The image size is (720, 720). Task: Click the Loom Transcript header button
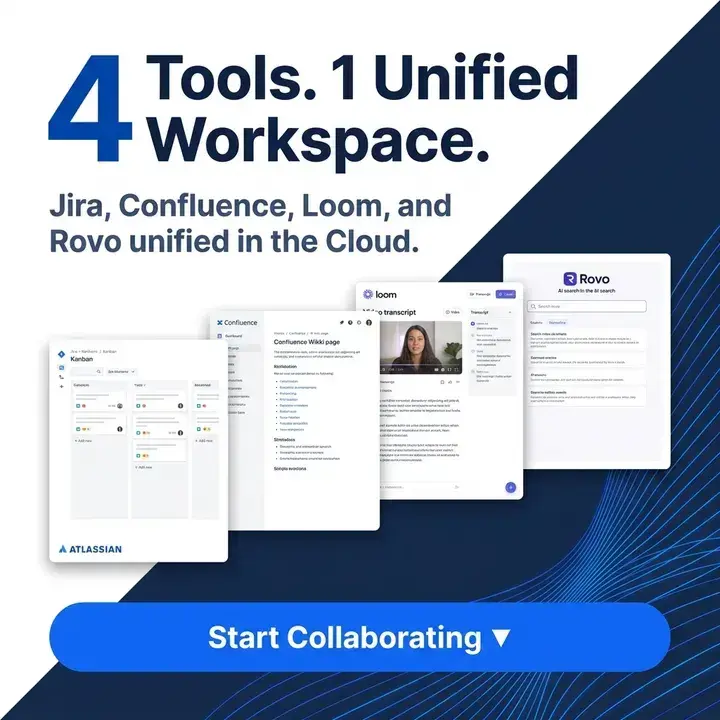(x=480, y=294)
